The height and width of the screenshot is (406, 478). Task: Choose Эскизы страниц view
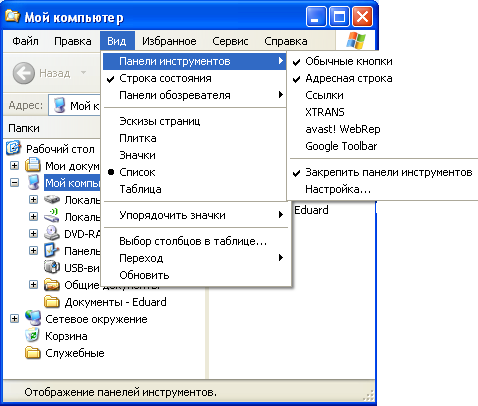195,121
